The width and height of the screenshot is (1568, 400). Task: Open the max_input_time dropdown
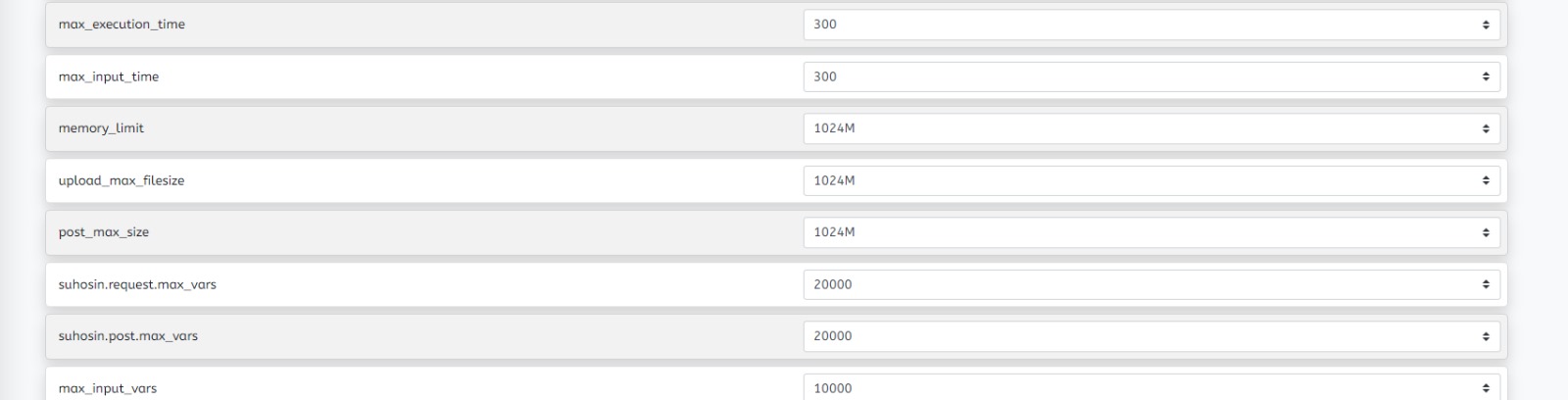tap(1151, 76)
